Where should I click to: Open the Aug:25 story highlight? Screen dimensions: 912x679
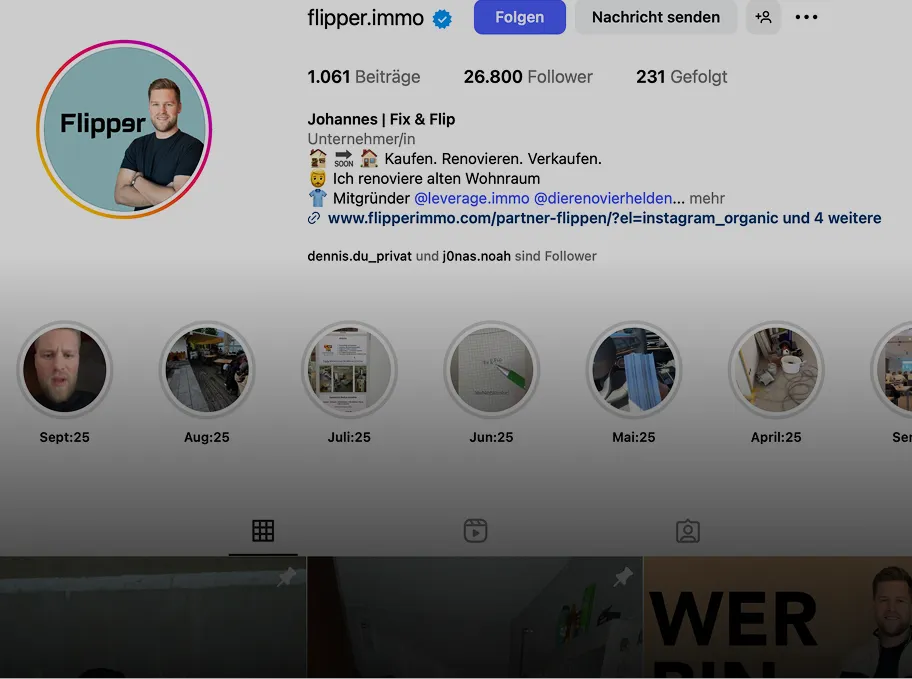(206, 369)
